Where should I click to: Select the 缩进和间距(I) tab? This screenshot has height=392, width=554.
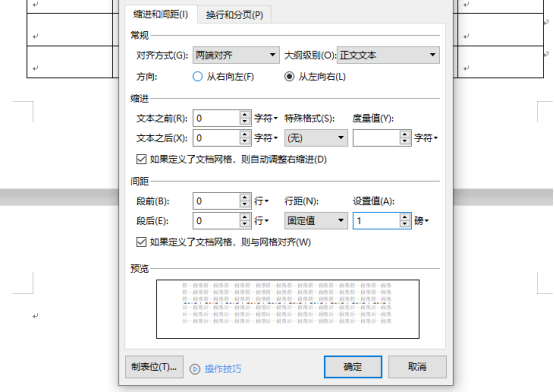[x=161, y=14]
